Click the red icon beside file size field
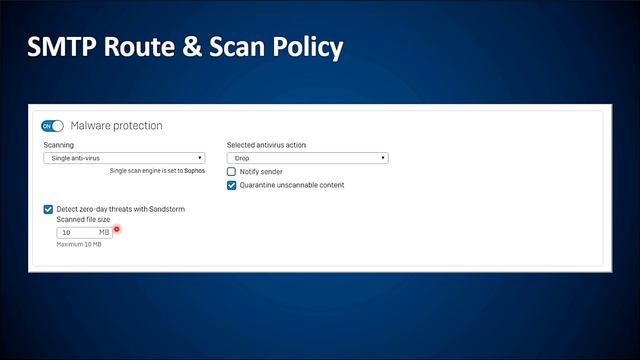Viewport: 640px width, 360px height. click(117, 229)
